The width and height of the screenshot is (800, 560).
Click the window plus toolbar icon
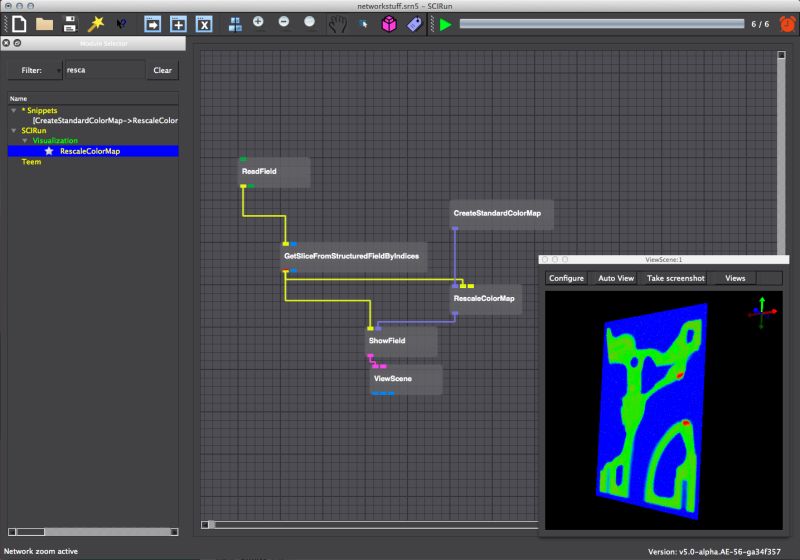point(178,24)
